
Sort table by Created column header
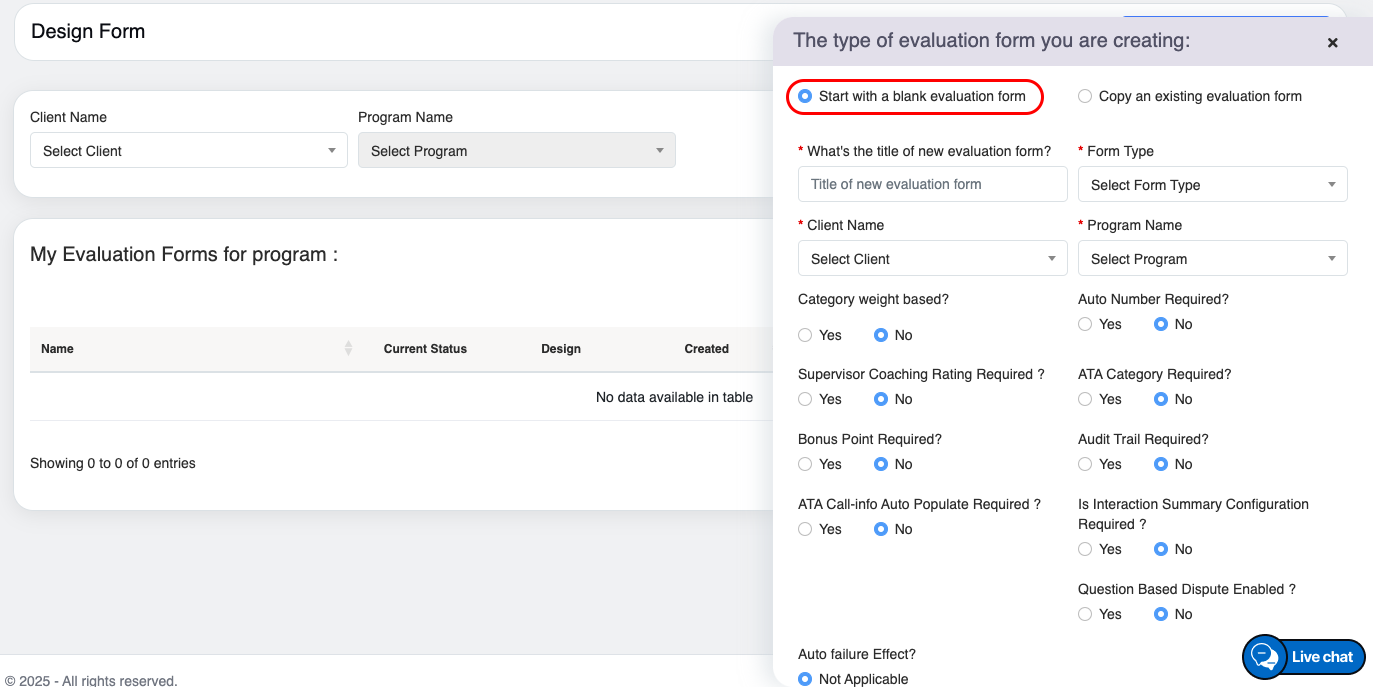pyautogui.click(x=706, y=349)
